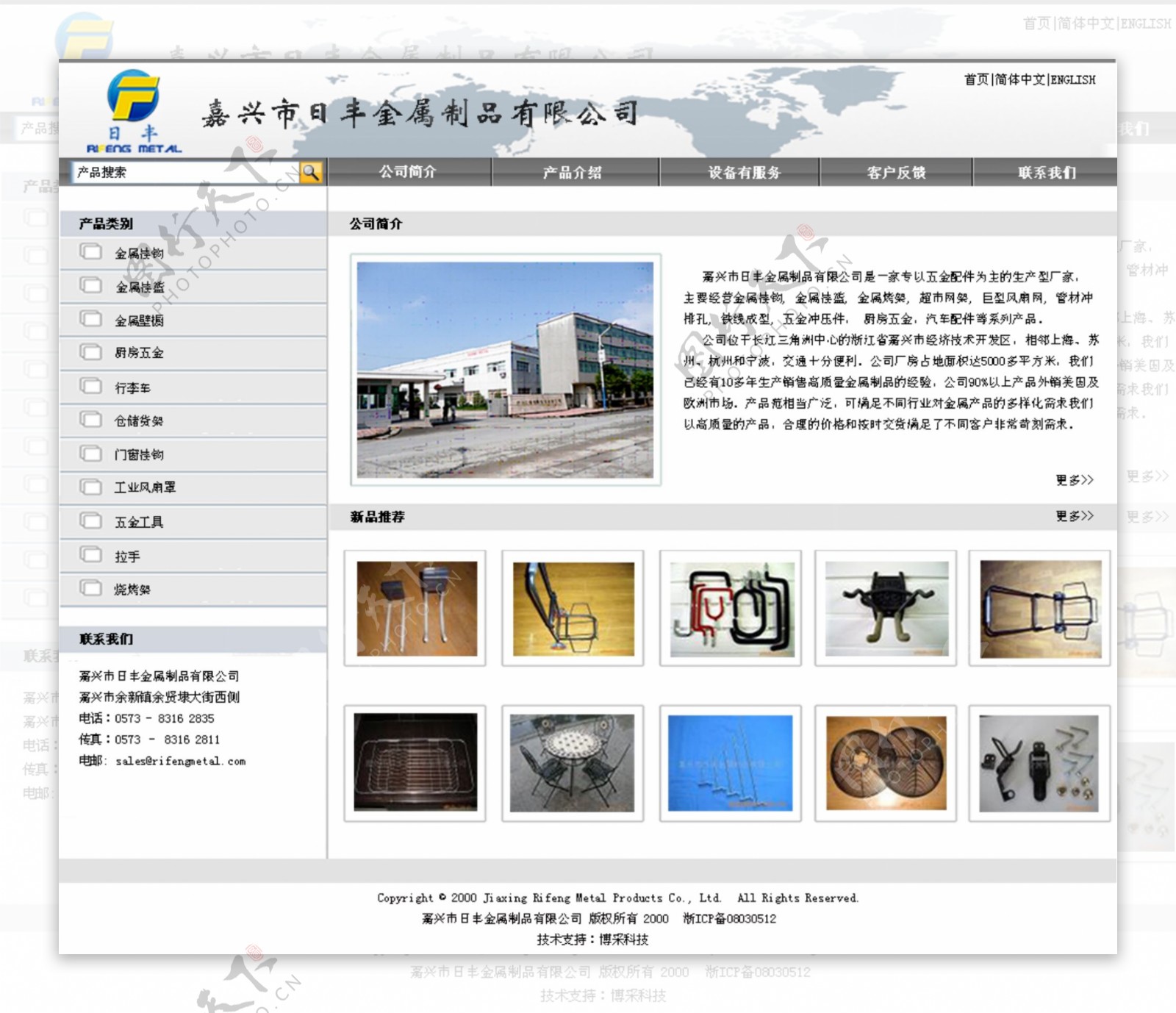
Task: Click icon beside 五金工具 category
Action: pos(91,521)
